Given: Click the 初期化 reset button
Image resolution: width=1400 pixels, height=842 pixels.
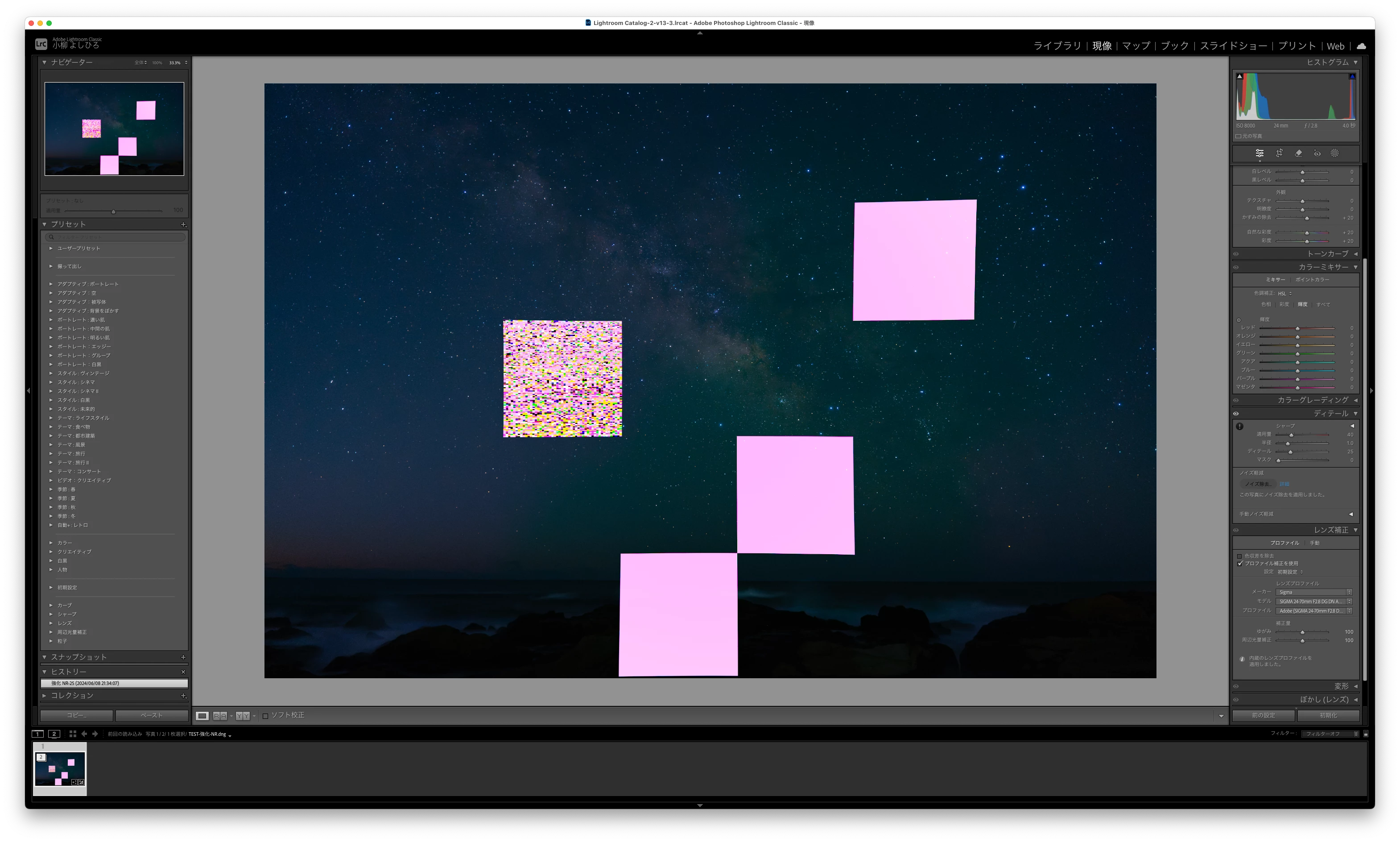Looking at the screenshot, I should click(x=1328, y=715).
